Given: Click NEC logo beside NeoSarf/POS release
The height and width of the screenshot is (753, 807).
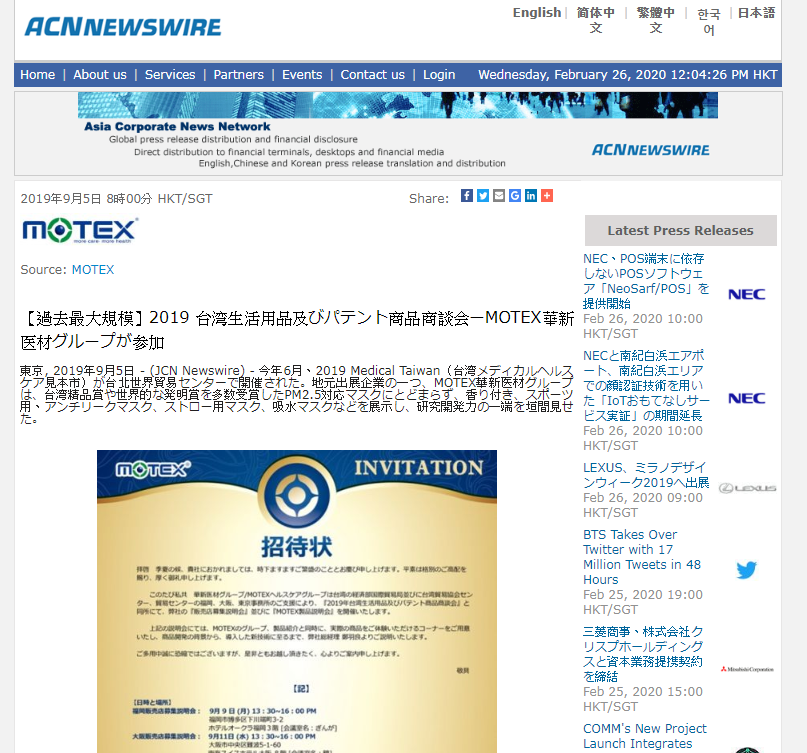Looking at the screenshot, I should click(747, 294).
